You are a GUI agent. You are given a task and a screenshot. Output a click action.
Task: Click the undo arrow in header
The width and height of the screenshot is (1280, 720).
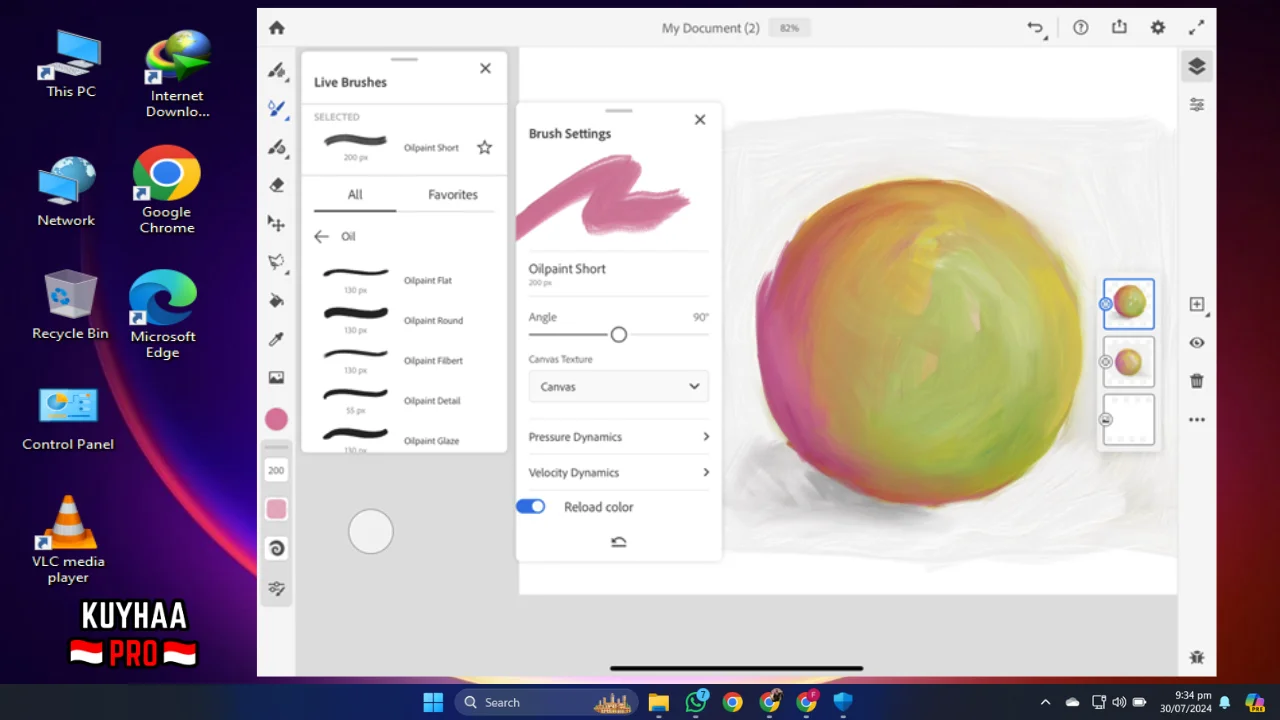1035,28
